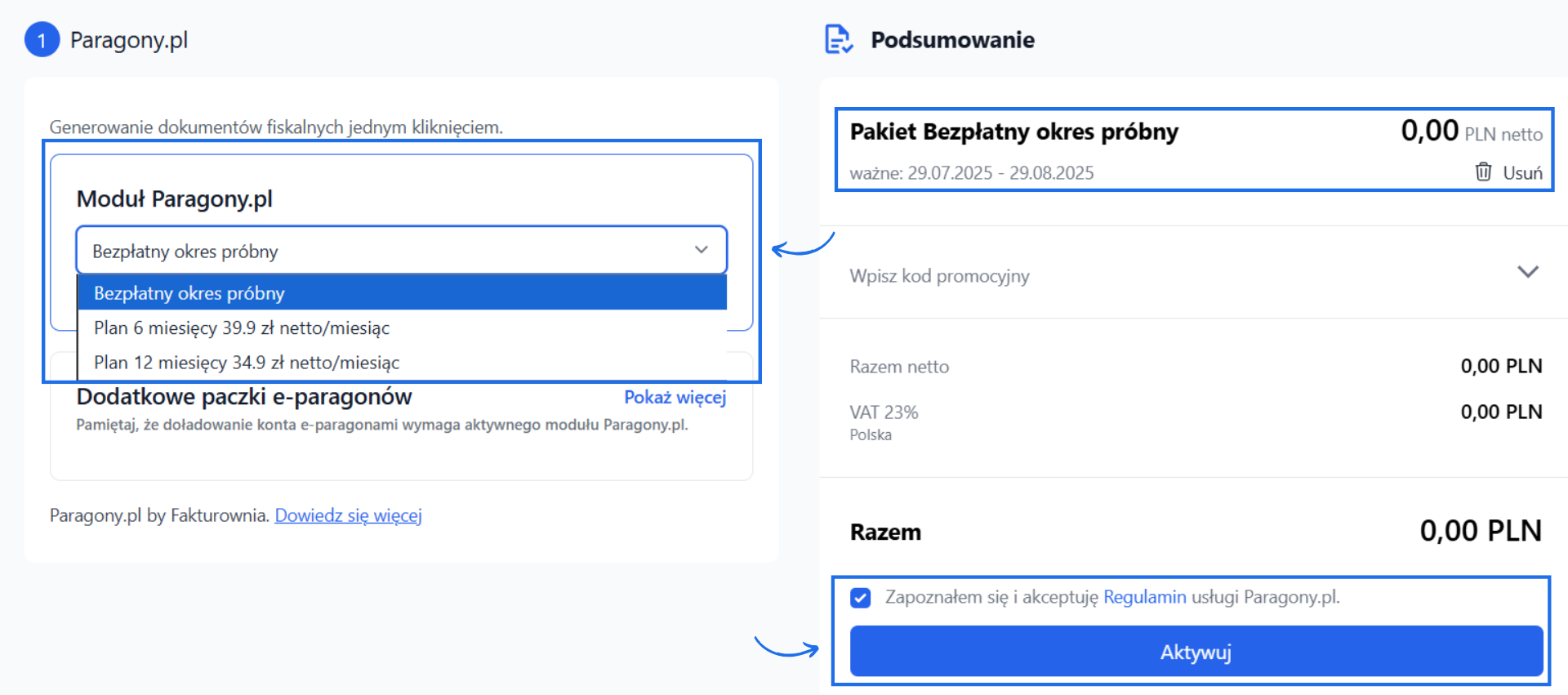1568x695 pixels.
Task: Select Plan 12 miesięcy from the list
Action: pyautogui.click(x=247, y=362)
